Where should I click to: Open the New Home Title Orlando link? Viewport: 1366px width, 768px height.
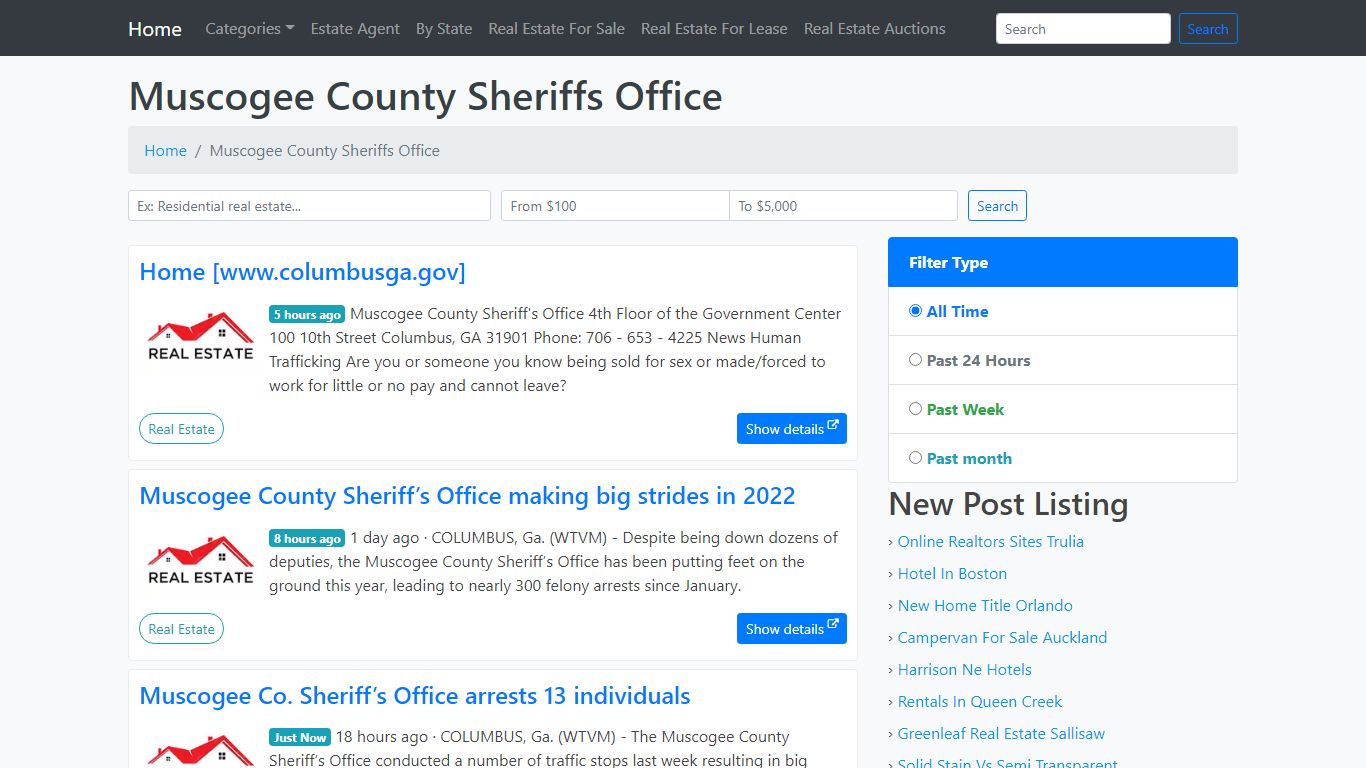click(x=985, y=605)
